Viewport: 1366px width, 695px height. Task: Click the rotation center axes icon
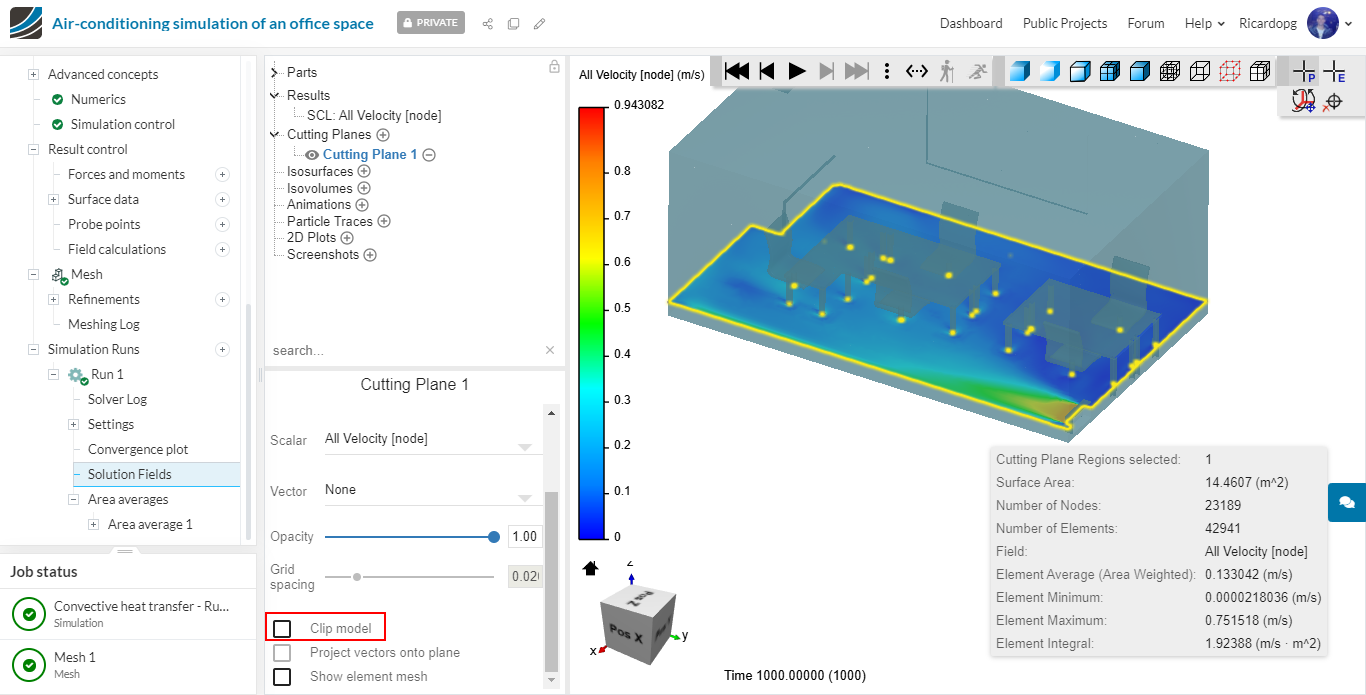[x=1303, y=101]
